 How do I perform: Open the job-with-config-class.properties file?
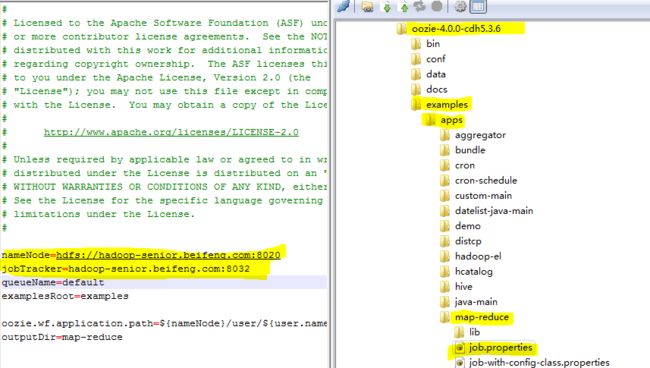coord(539,363)
